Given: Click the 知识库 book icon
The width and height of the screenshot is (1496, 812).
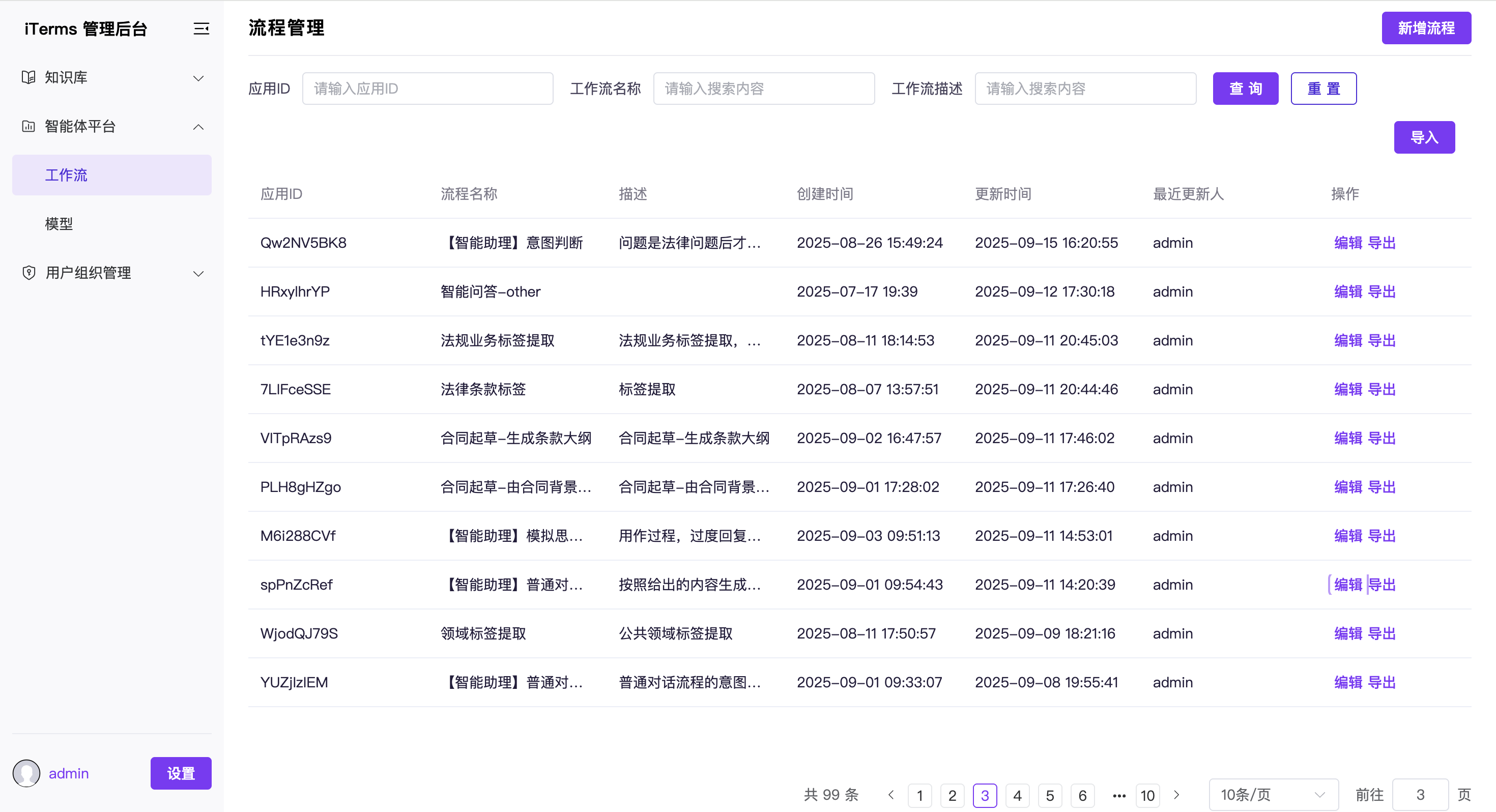Looking at the screenshot, I should point(28,77).
